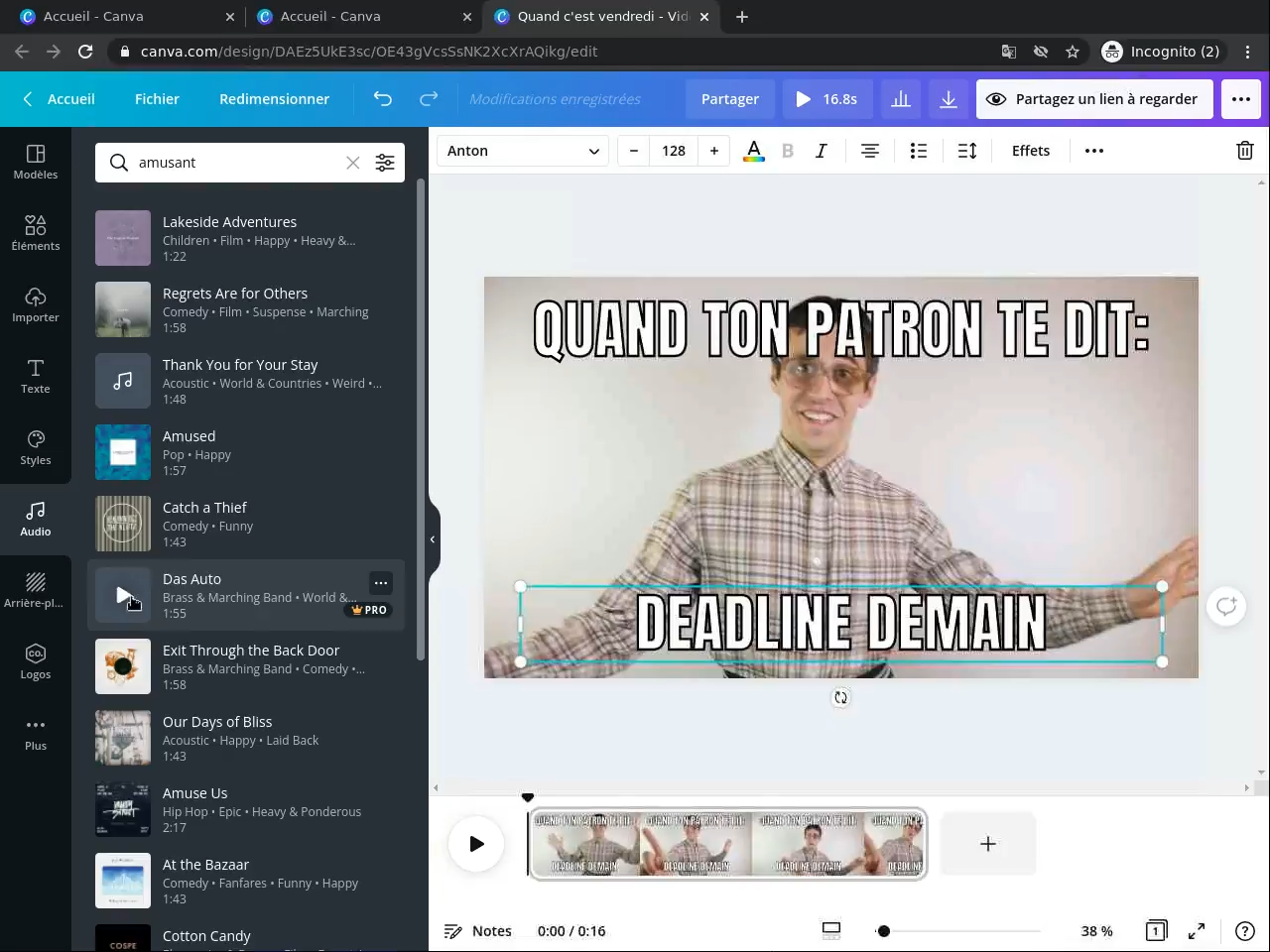Open the Notes panel
This screenshot has width=1270, height=952.
[478, 931]
